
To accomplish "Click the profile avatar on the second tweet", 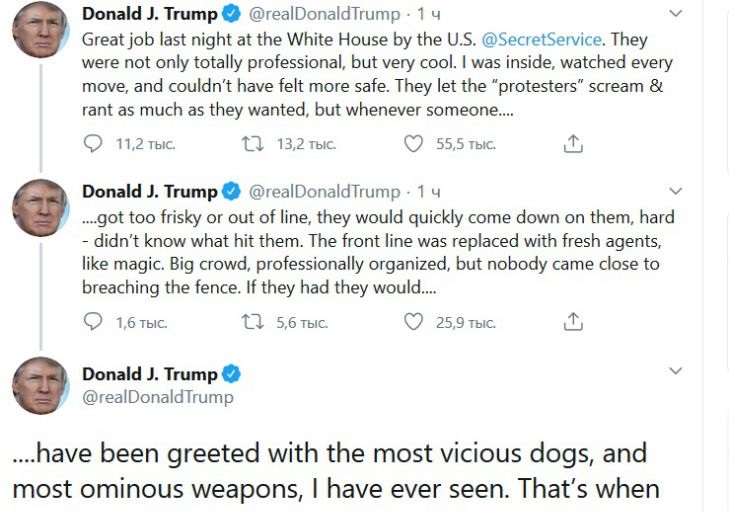I will (x=40, y=208).
